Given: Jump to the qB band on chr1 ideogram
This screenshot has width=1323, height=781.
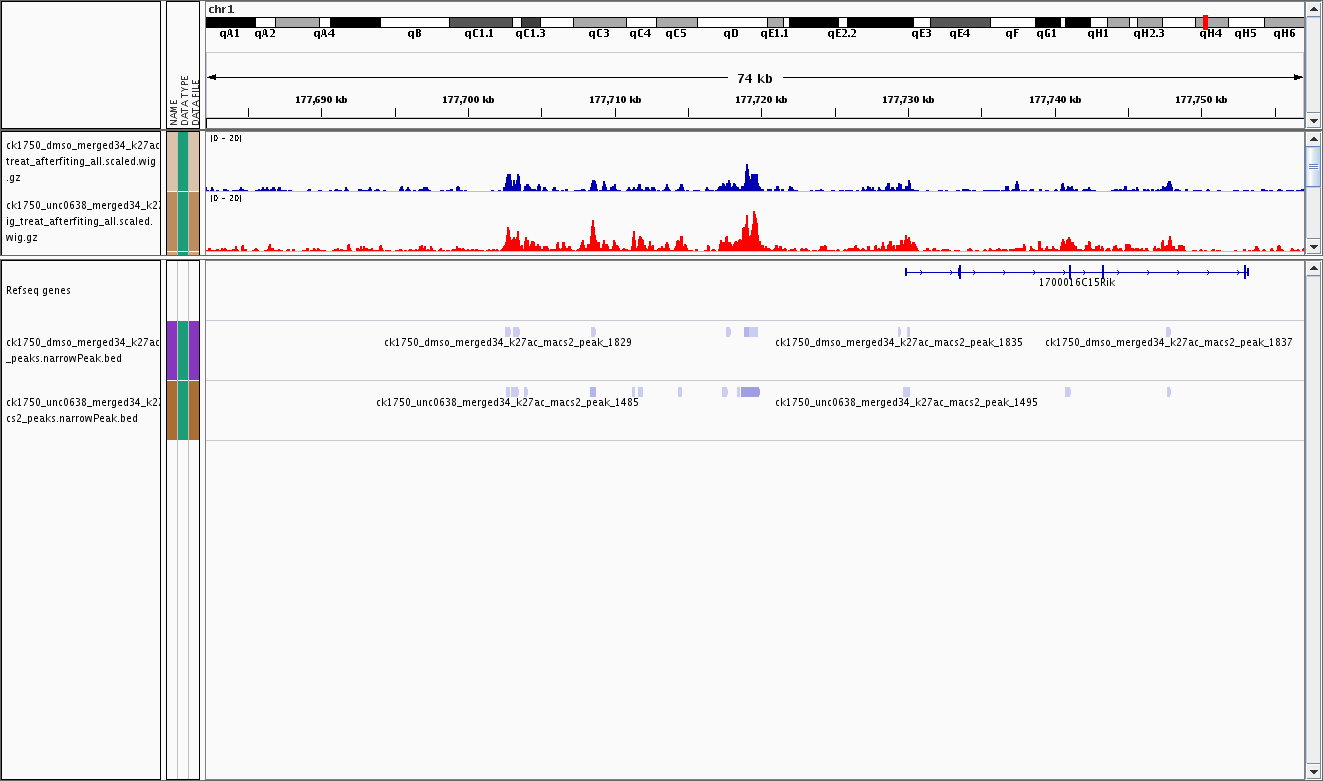Looking at the screenshot, I should point(414,22).
